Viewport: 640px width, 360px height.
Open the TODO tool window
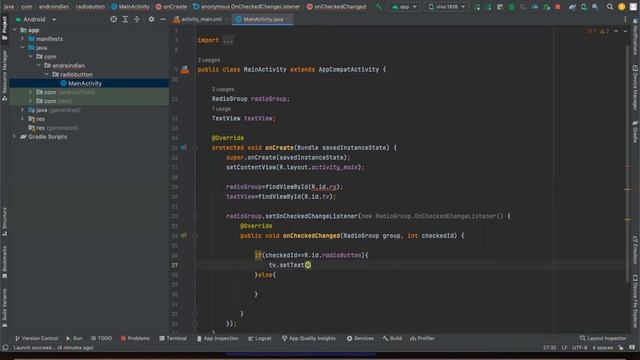(x=101, y=338)
